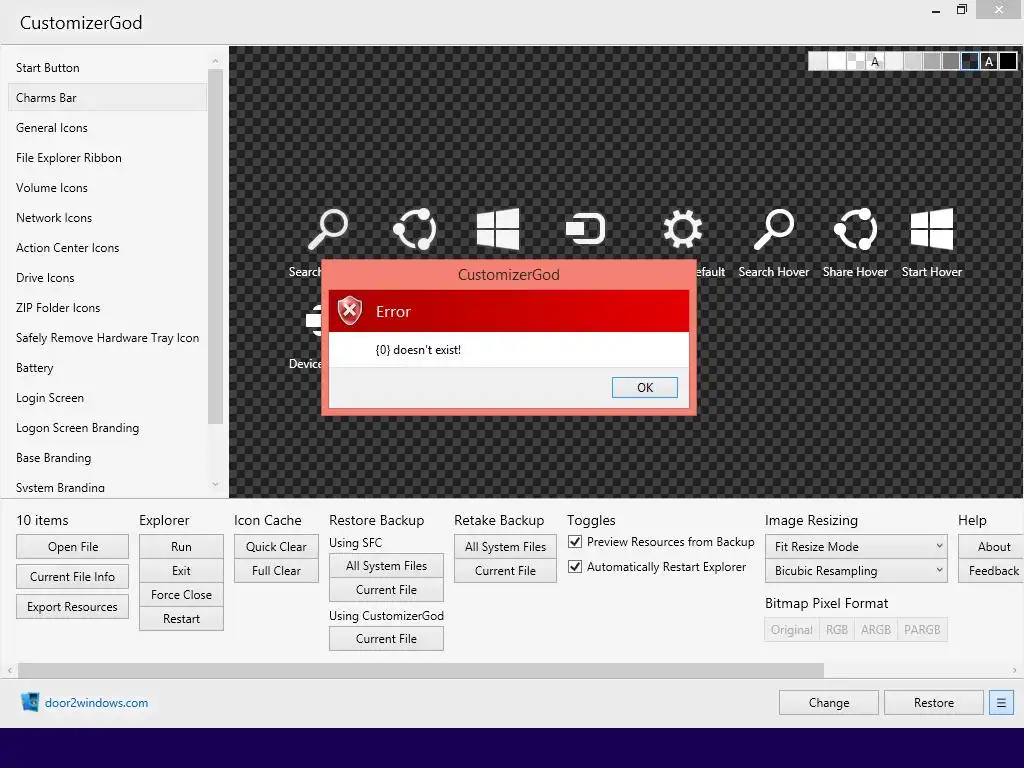Click All System Files under Using SFC
Screen dimensions: 1024x768
click(x=387, y=566)
